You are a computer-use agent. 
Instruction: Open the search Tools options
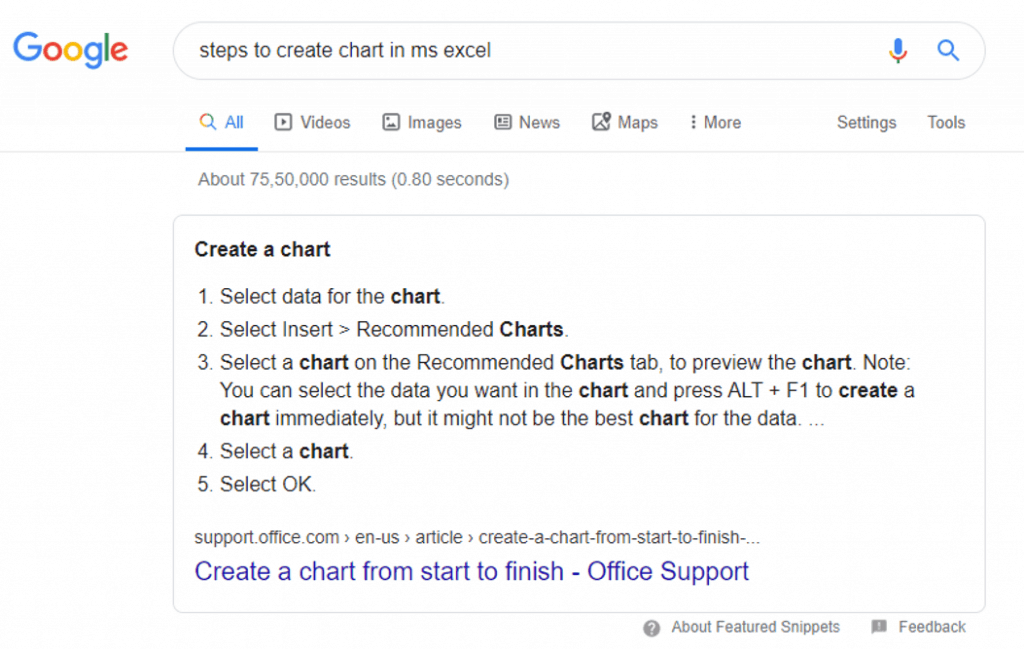coord(946,122)
